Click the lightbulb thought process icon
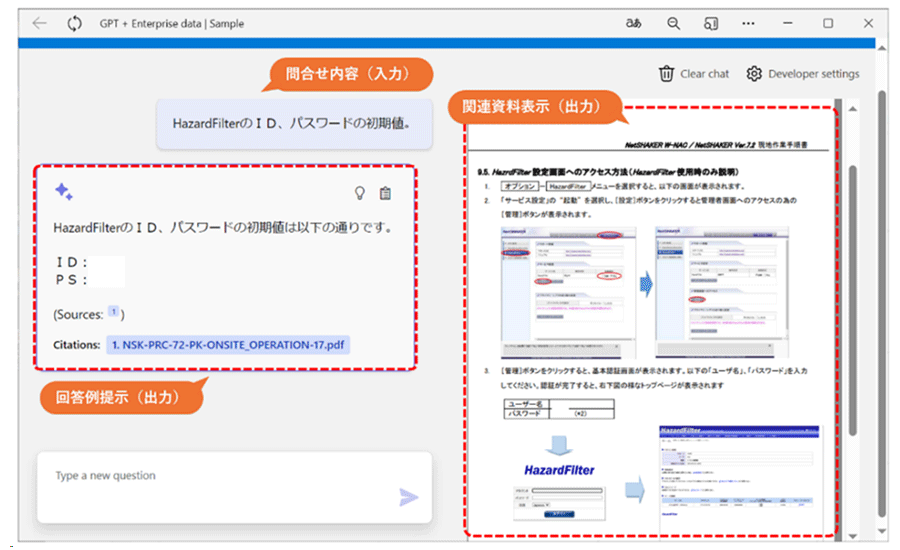The width and height of the screenshot is (900, 550). pos(359,193)
